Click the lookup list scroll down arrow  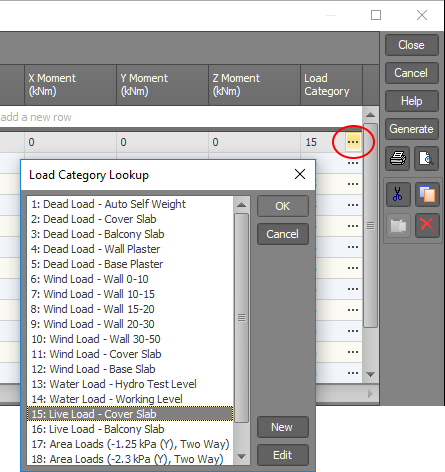tap(241, 456)
